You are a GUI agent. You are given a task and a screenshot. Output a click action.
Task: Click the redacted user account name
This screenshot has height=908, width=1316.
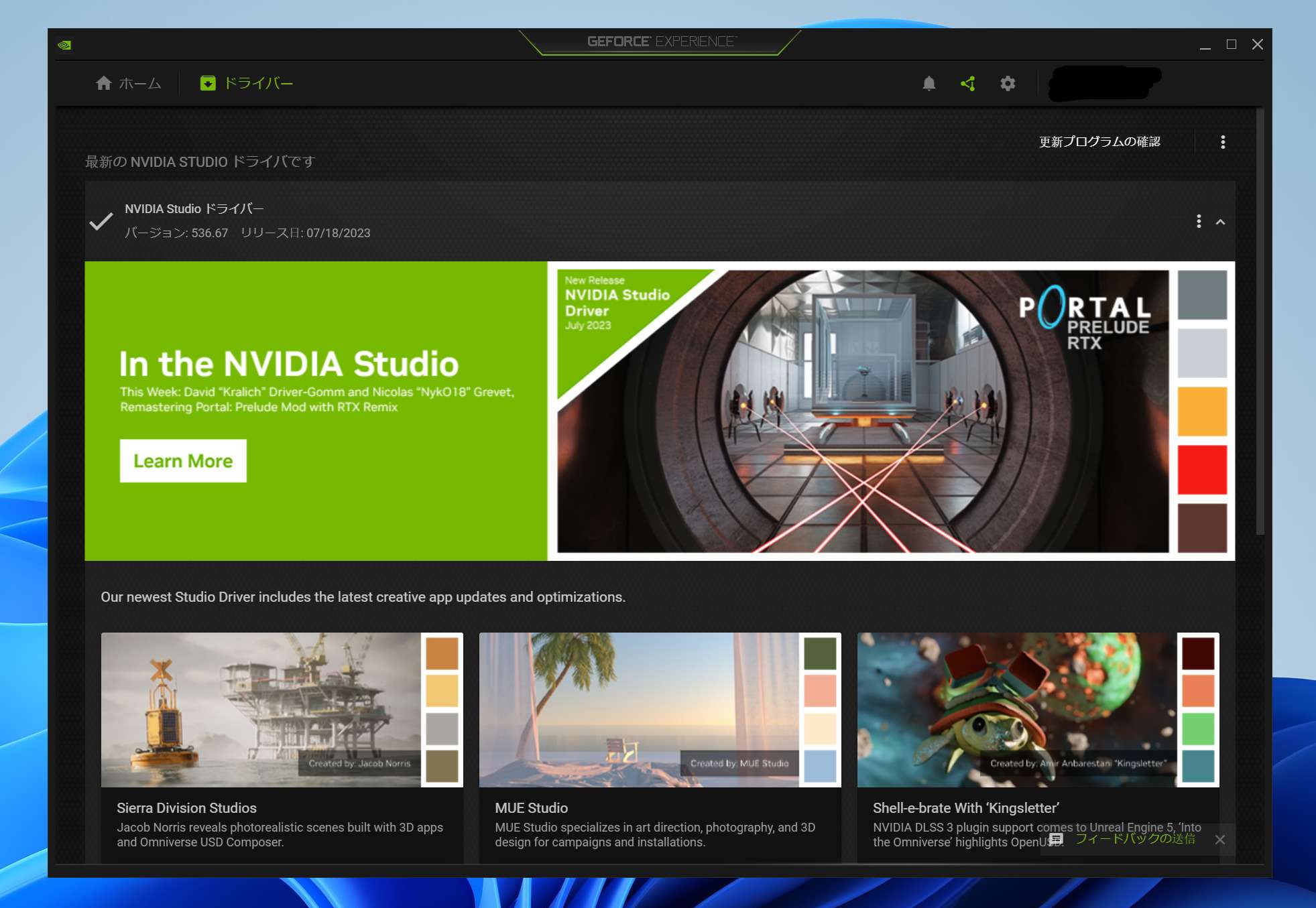[1105, 83]
